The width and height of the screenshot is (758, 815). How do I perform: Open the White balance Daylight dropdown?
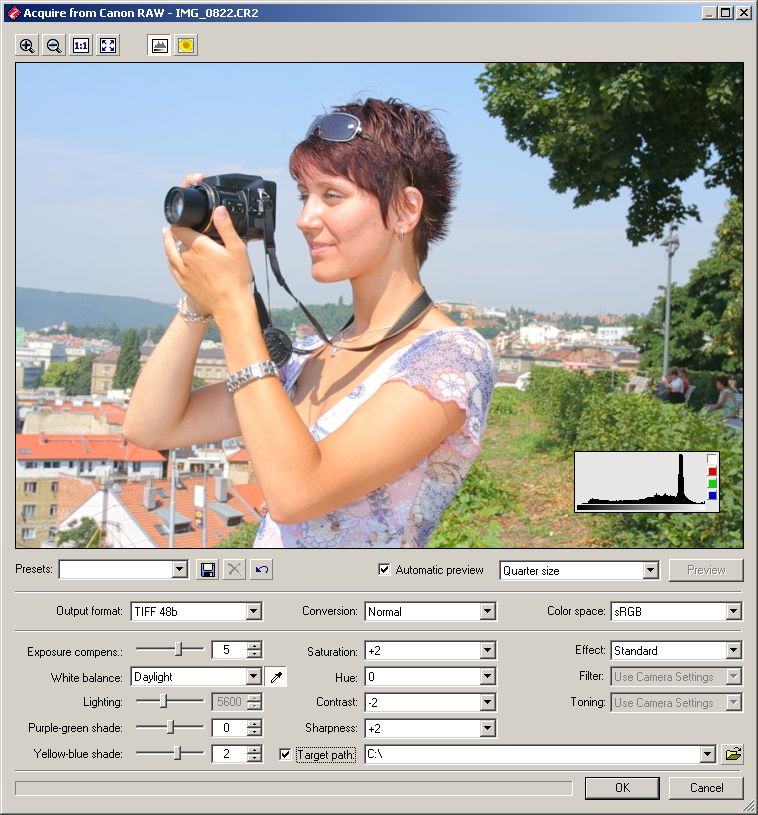click(x=253, y=677)
